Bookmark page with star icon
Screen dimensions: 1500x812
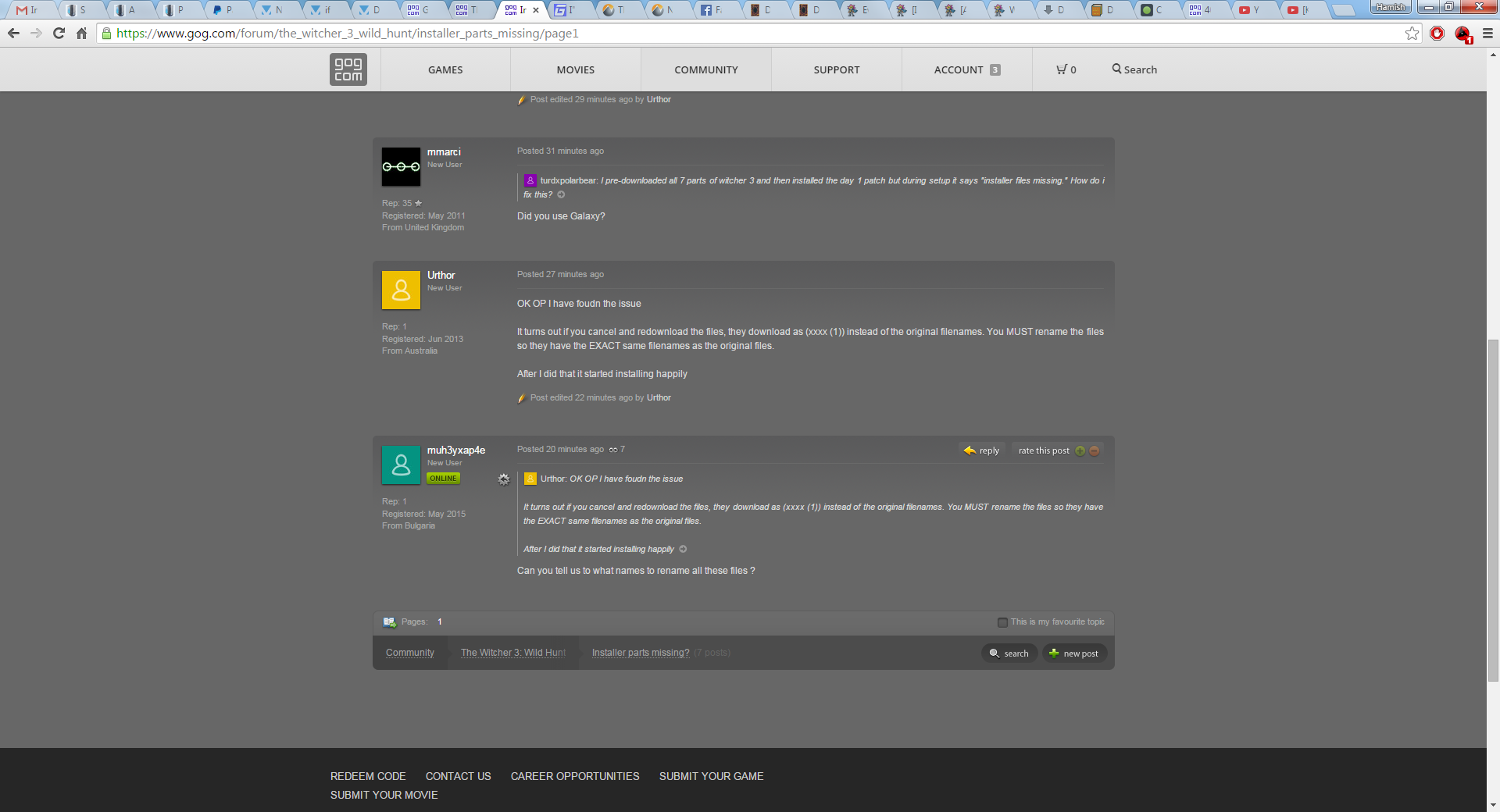(x=1412, y=33)
